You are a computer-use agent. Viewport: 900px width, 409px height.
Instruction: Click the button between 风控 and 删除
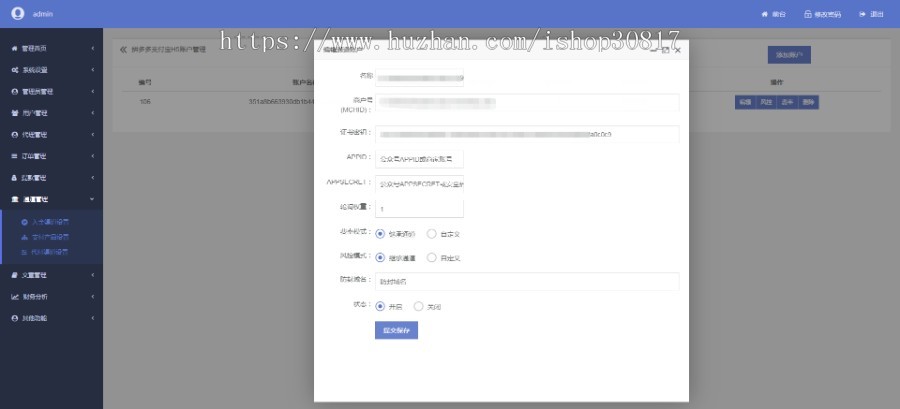[787, 102]
